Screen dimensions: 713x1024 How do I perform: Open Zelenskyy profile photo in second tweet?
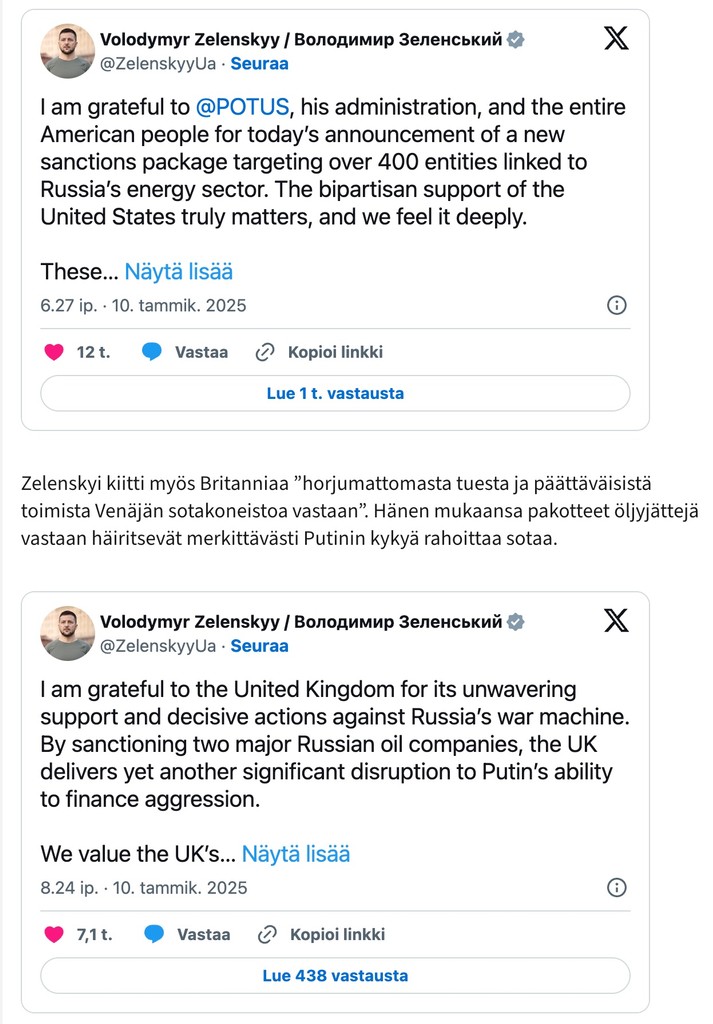point(68,633)
